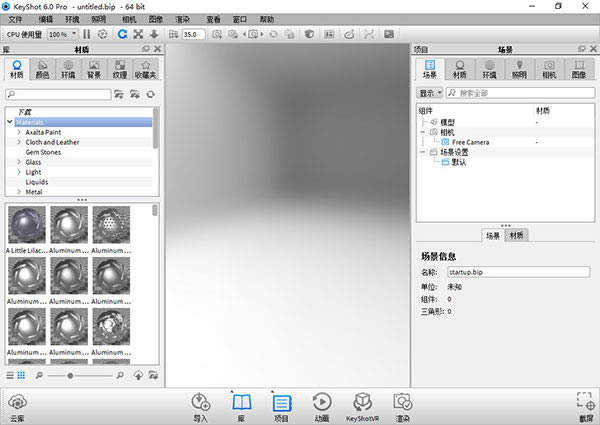Switch to library 背景 tab
The image size is (600, 425).
tap(94, 69)
